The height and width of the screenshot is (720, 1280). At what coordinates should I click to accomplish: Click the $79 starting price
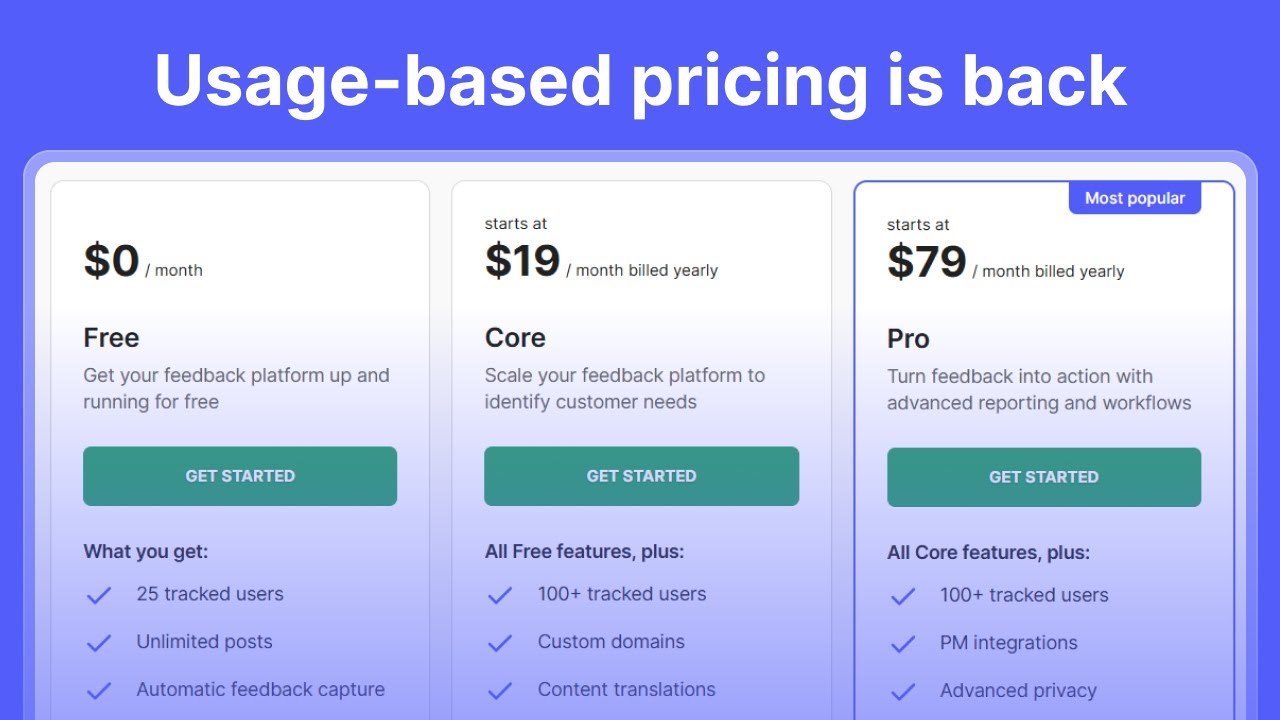coord(926,262)
